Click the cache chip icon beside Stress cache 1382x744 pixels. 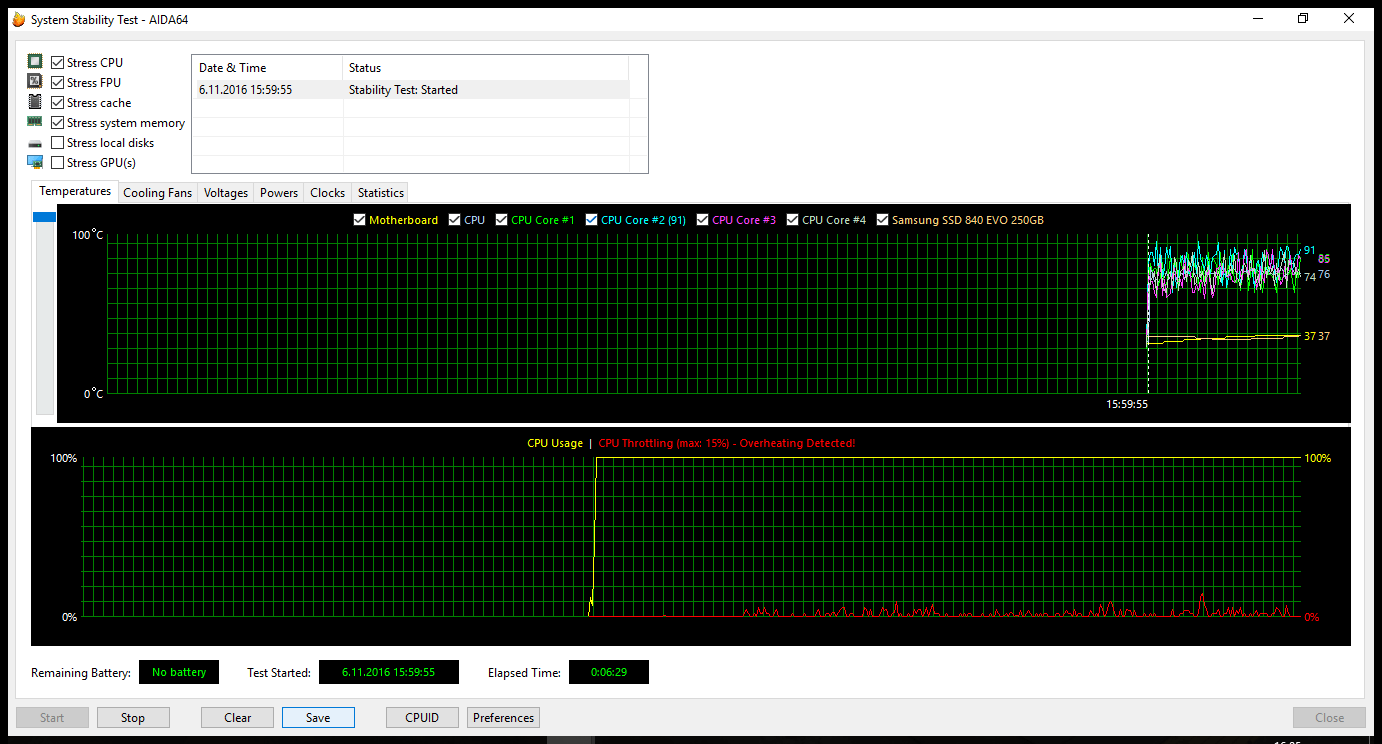click(35, 102)
